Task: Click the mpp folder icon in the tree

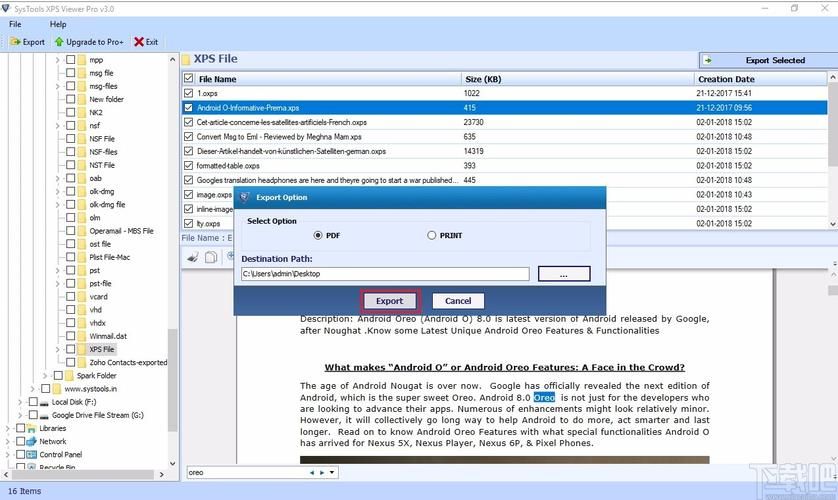Action: [81, 60]
